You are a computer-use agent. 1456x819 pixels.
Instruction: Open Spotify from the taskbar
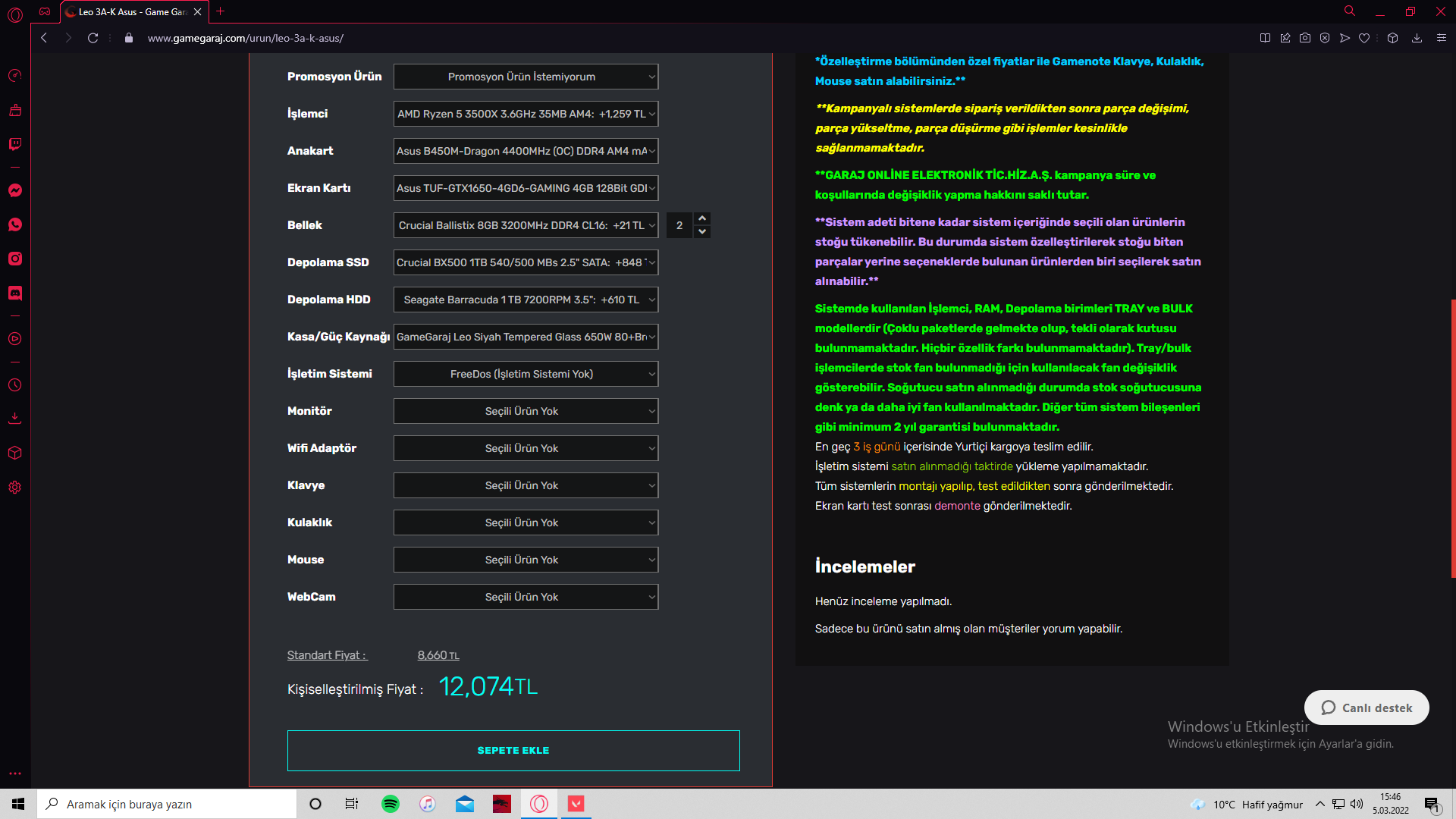[391, 804]
